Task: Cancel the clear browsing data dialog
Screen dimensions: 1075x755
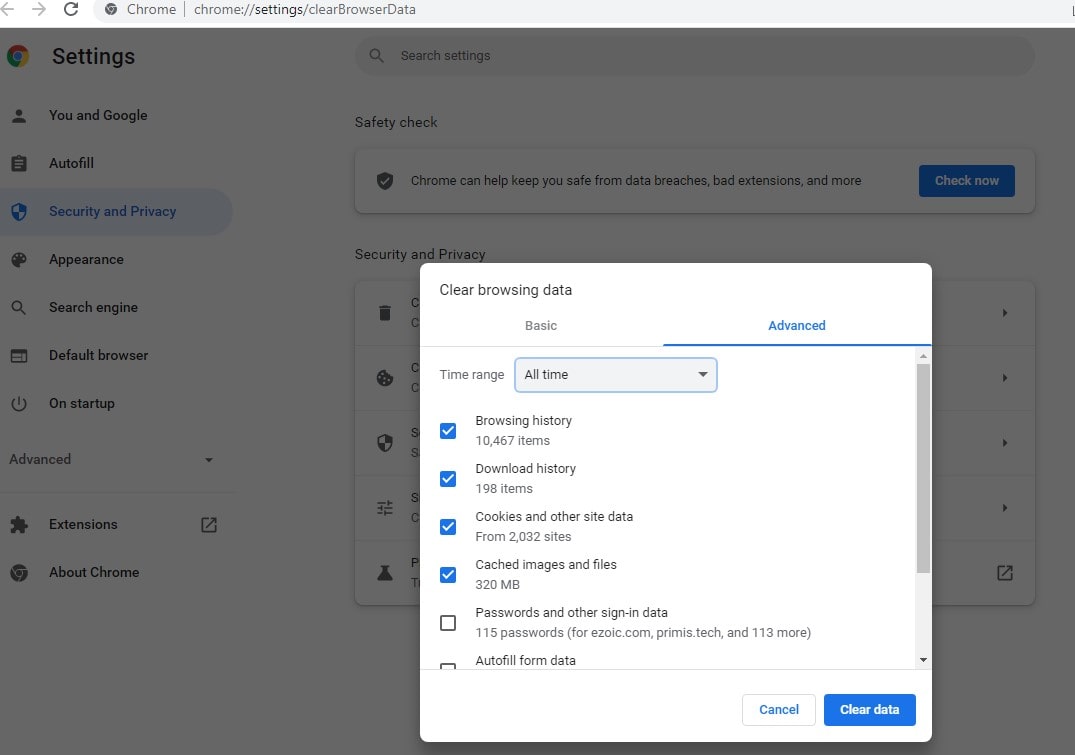Action: 778,709
